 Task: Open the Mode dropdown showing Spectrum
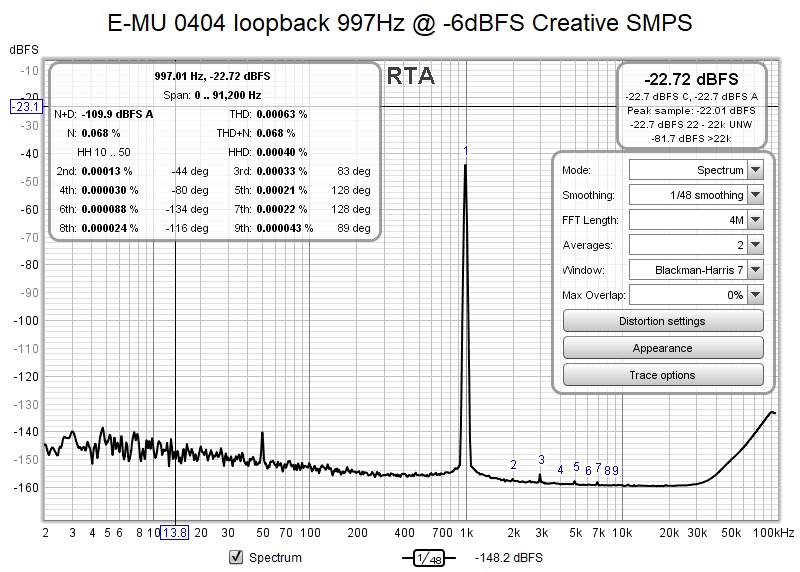(x=696, y=170)
